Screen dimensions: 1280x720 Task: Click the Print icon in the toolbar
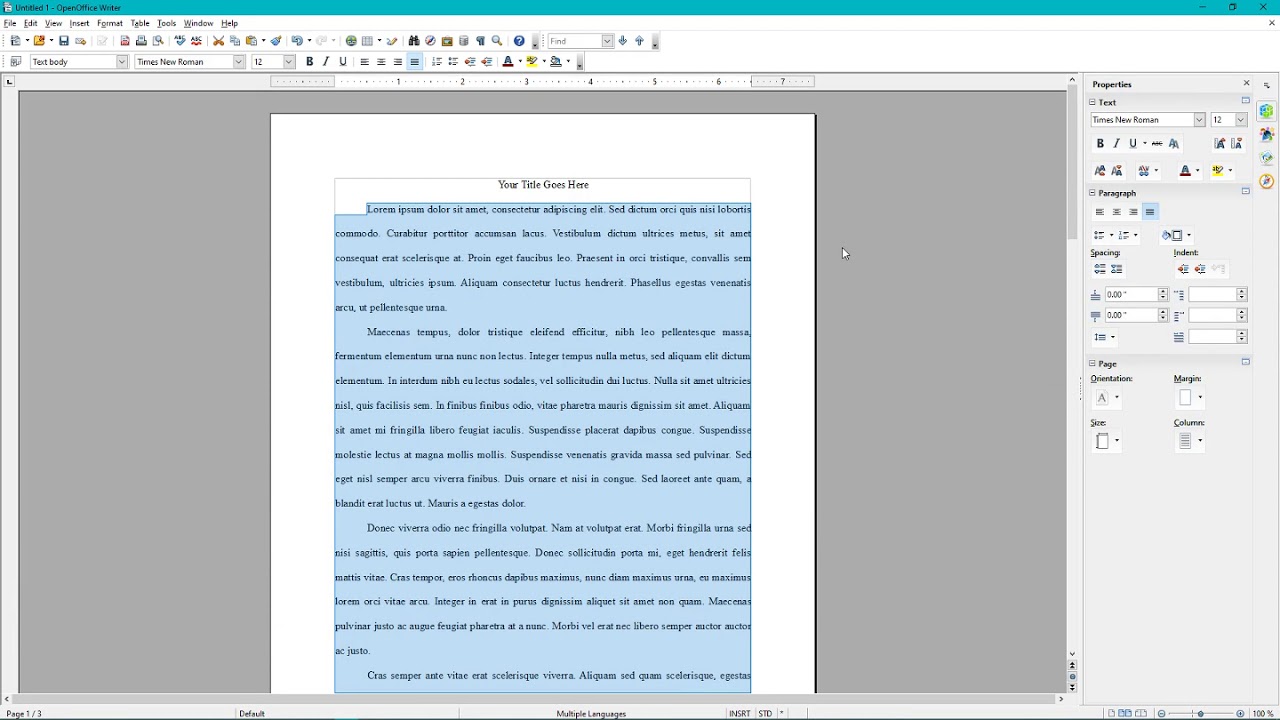[141, 41]
